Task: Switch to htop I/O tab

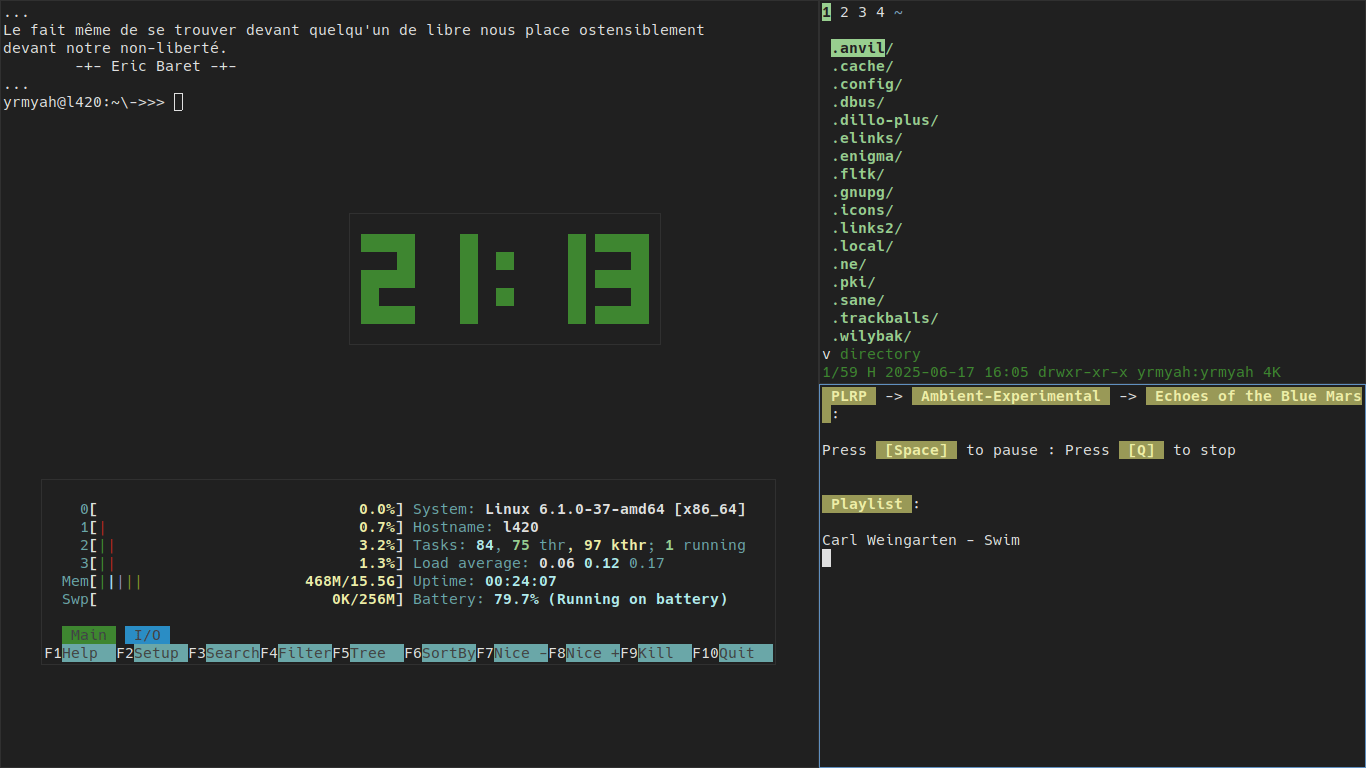Action: (x=147, y=635)
